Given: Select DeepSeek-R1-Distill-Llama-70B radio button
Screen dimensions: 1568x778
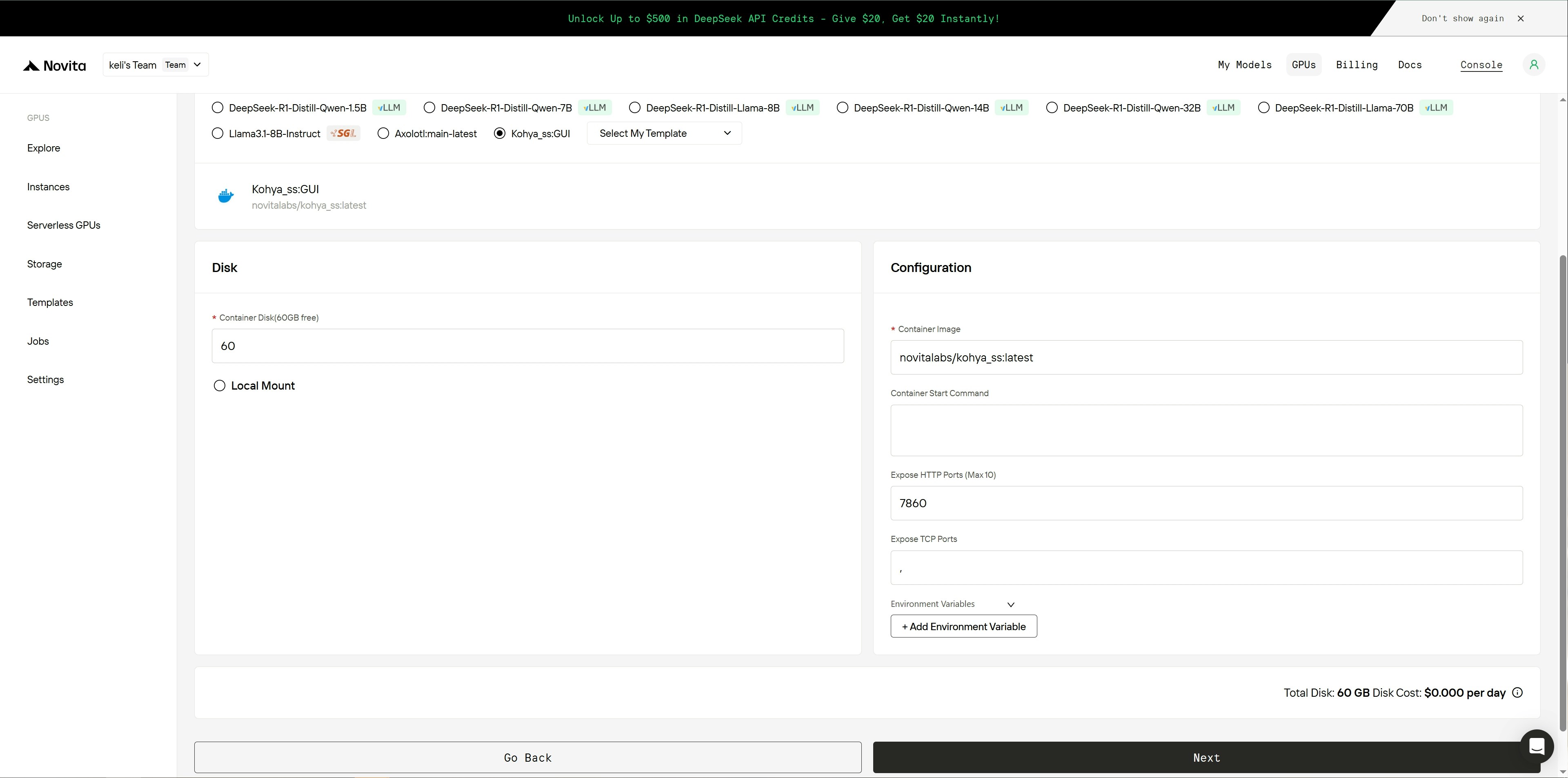Looking at the screenshot, I should point(1263,108).
